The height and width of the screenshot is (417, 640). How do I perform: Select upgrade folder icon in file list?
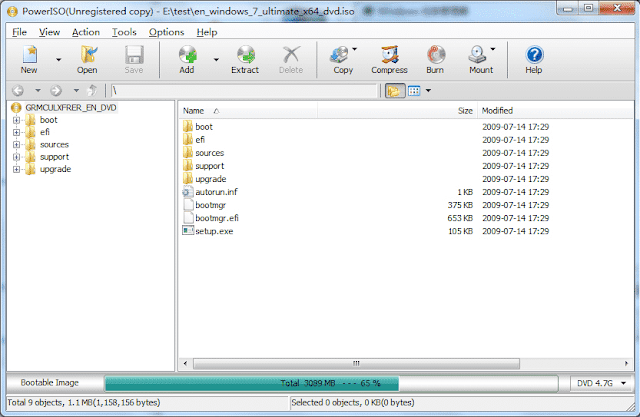[x=188, y=179]
